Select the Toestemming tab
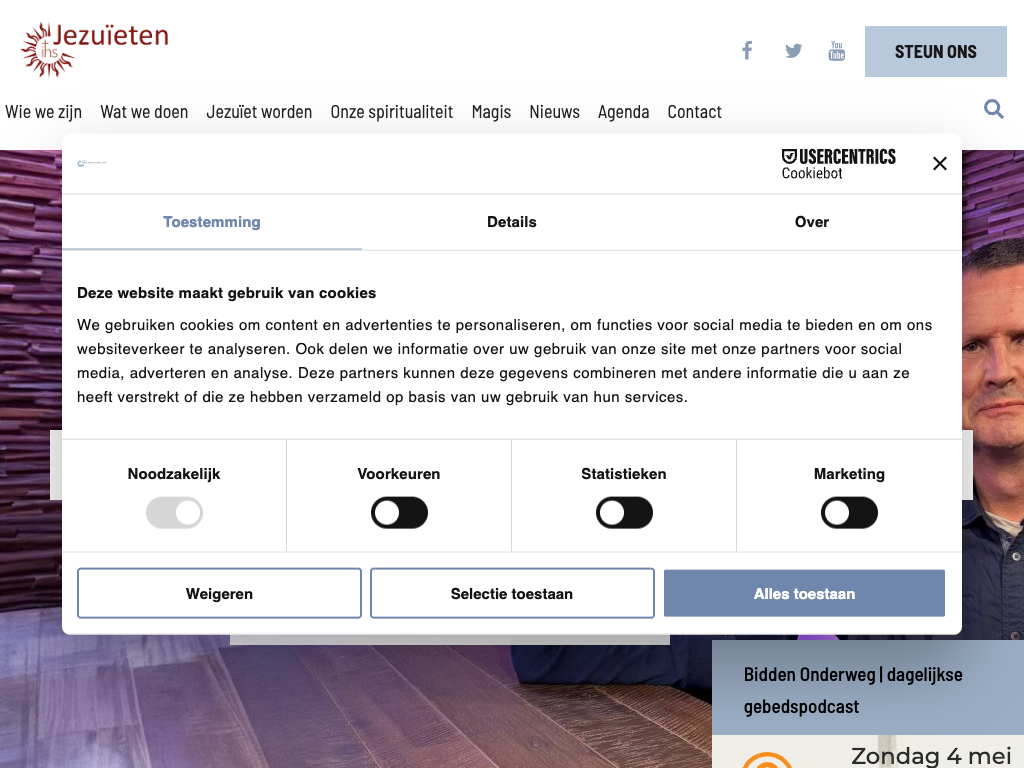 (212, 222)
